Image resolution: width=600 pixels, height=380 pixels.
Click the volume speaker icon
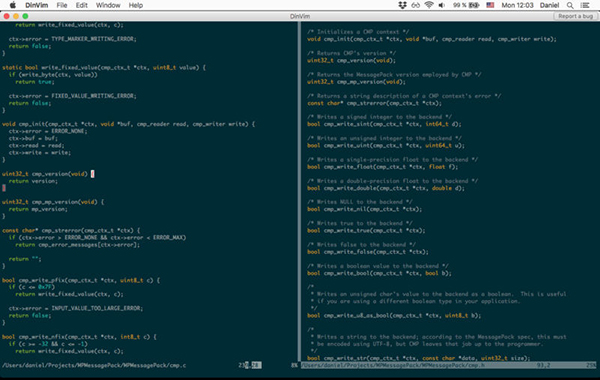(442, 5)
